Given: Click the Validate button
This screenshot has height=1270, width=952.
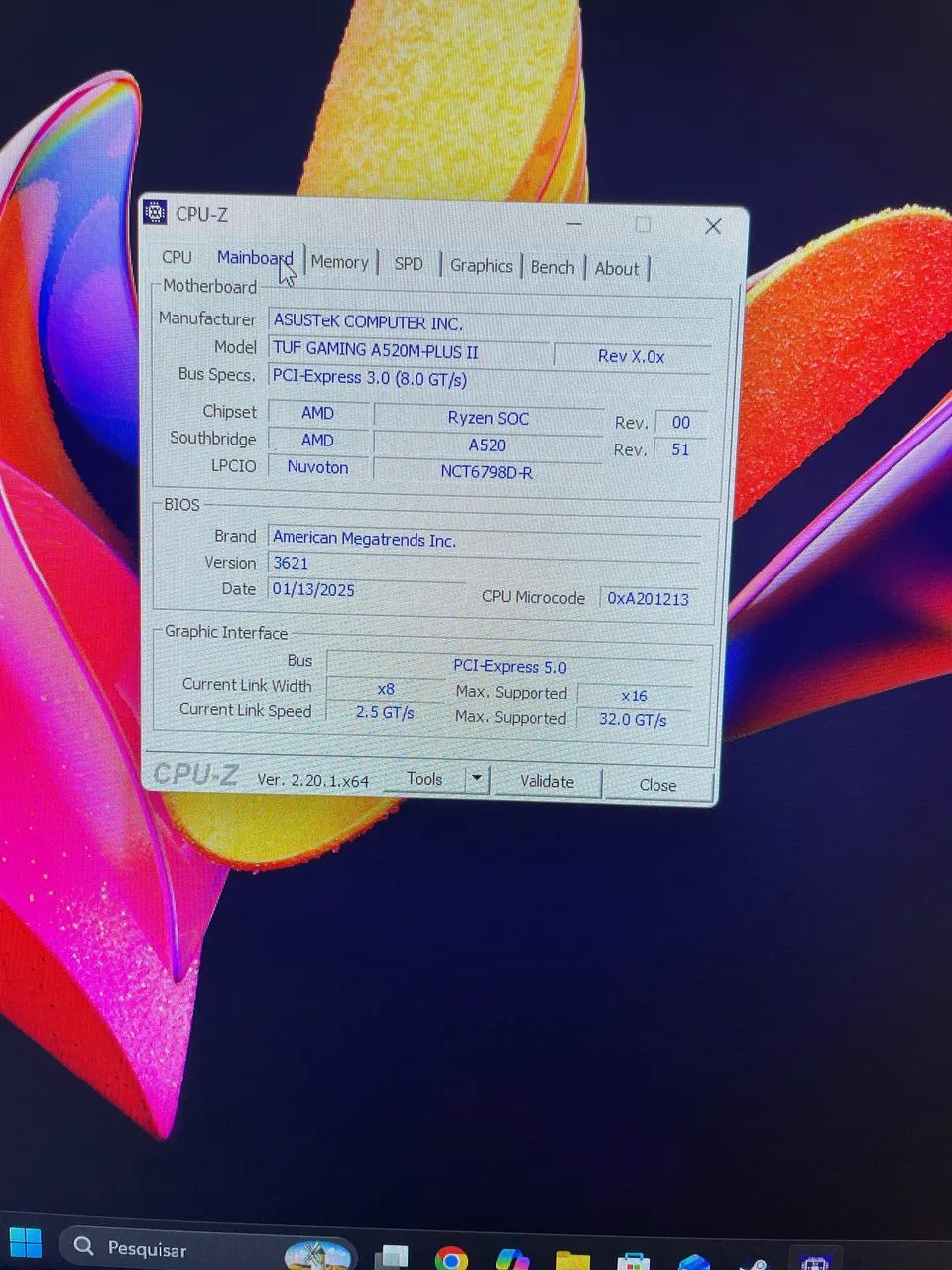Looking at the screenshot, I should (x=546, y=782).
